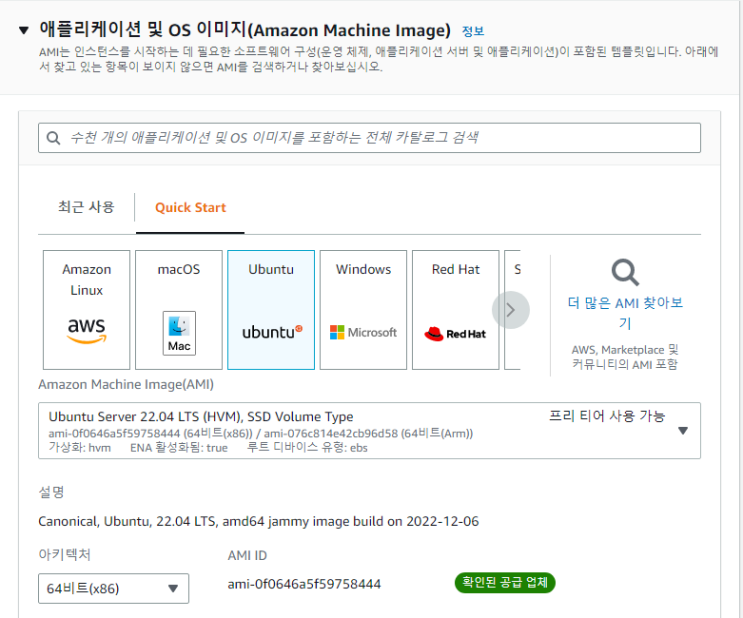Screen dimensions: 743x618
Task: Switch to the 최근 사용 tab
Action: (x=86, y=207)
